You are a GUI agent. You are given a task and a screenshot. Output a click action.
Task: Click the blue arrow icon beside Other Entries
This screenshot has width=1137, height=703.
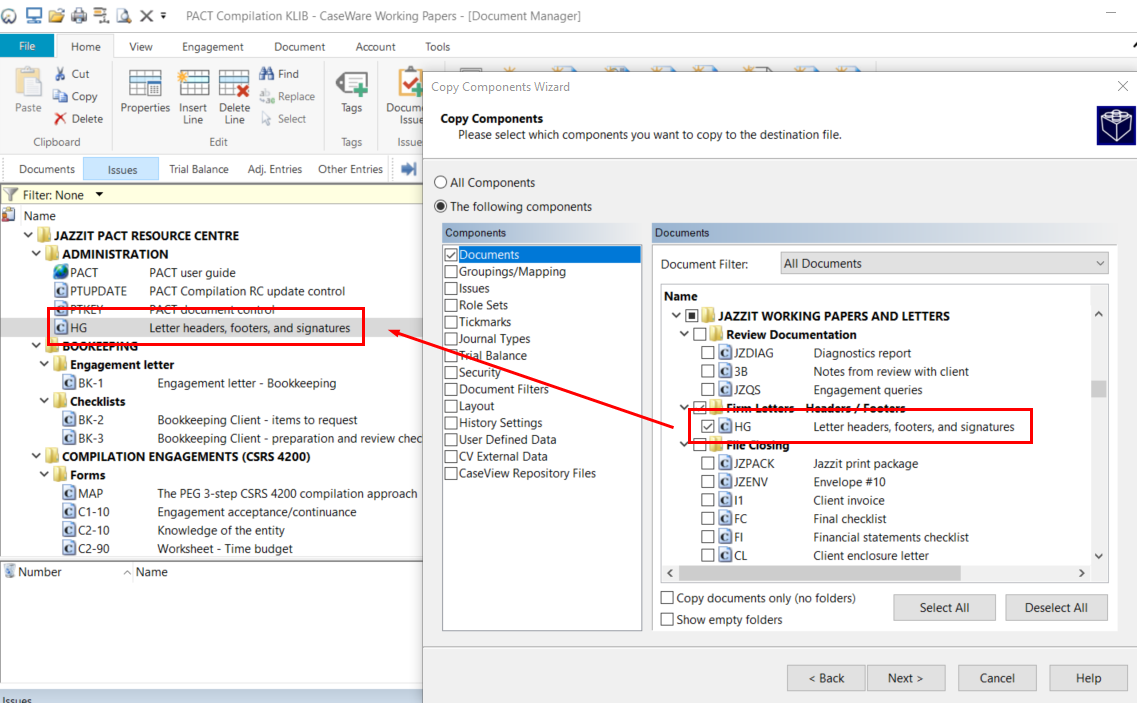click(x=409, y=168)
